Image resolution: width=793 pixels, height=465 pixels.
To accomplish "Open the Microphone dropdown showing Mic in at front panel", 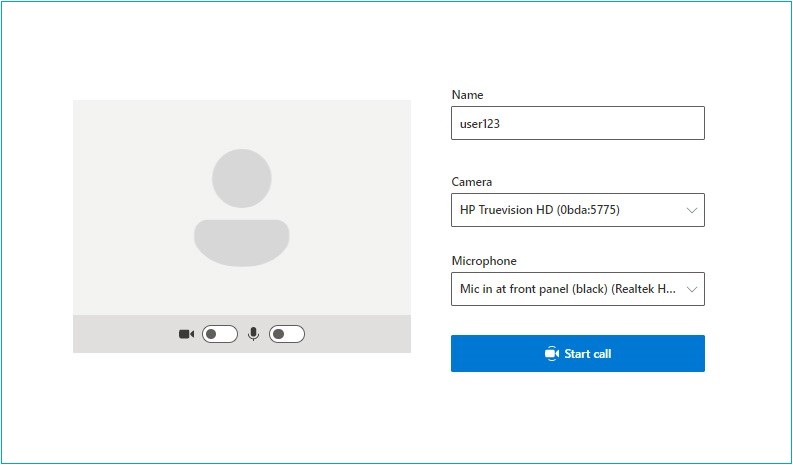I will (x=578, y=289).
